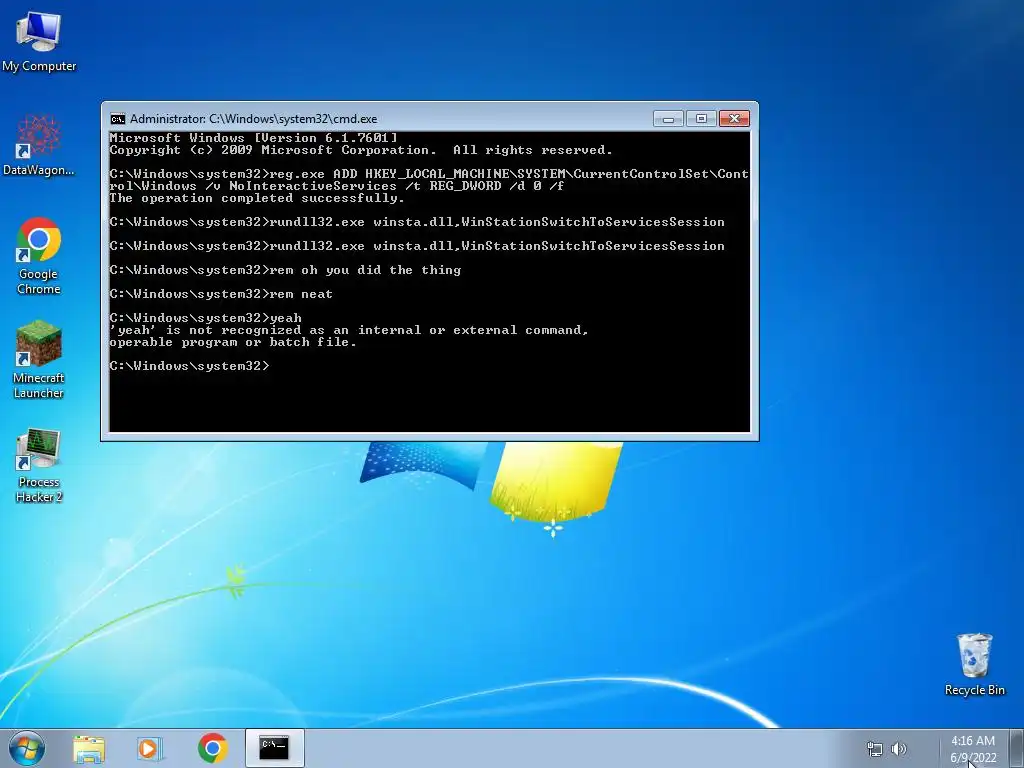Screen dimensions: 1024x768
Task: Click the cmd.exe window title bar text
Action: (x=253, y=119)
